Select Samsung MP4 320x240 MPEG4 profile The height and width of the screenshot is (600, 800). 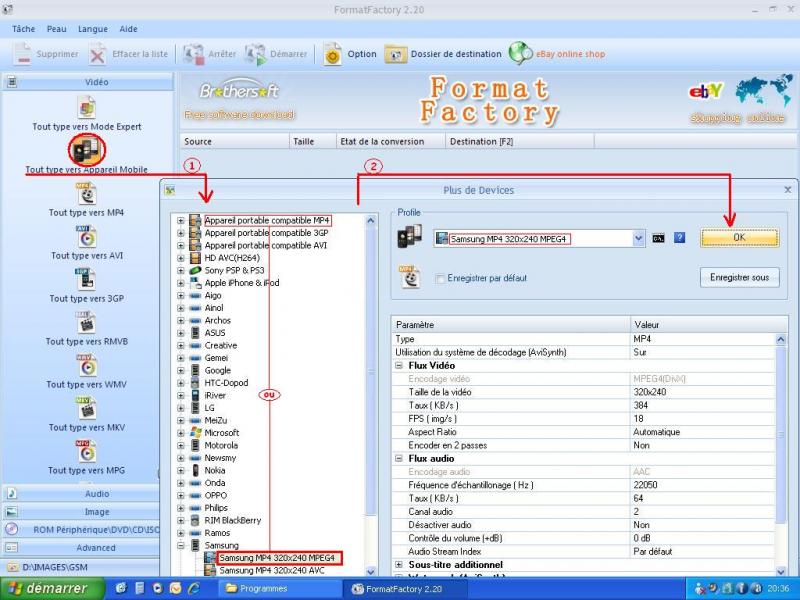[x=277, y=558]
